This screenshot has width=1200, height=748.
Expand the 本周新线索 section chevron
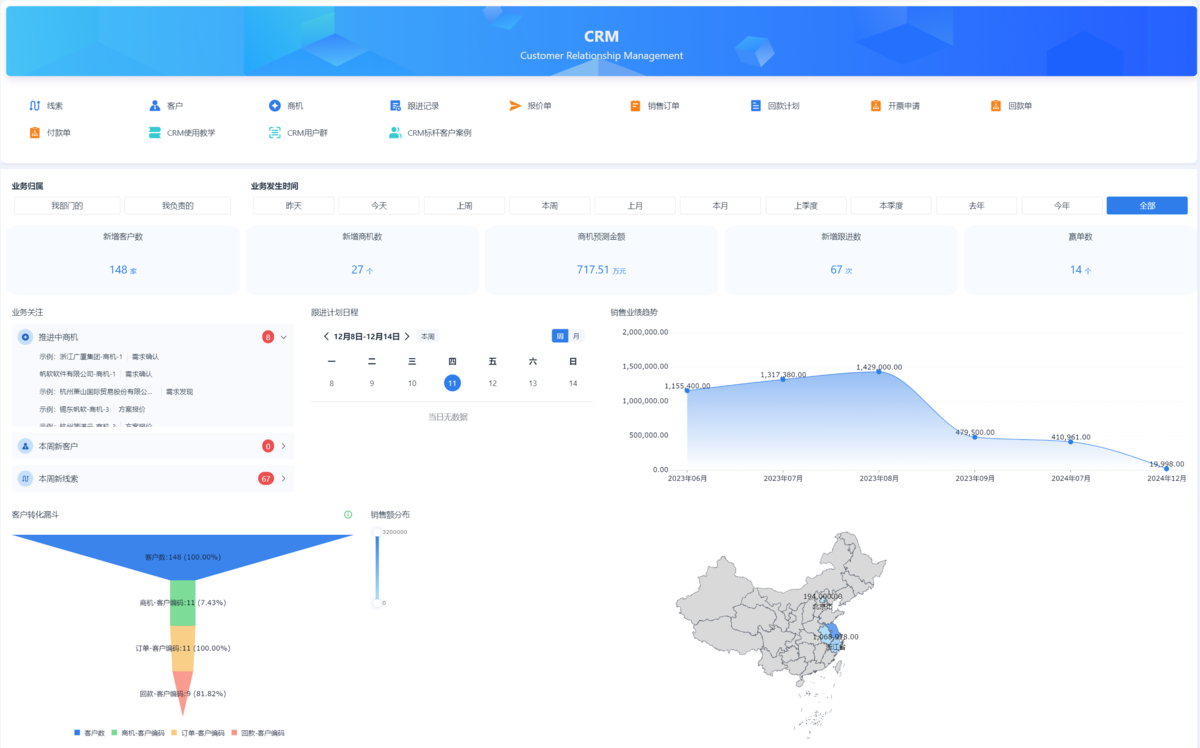click(x=284, y=479)
